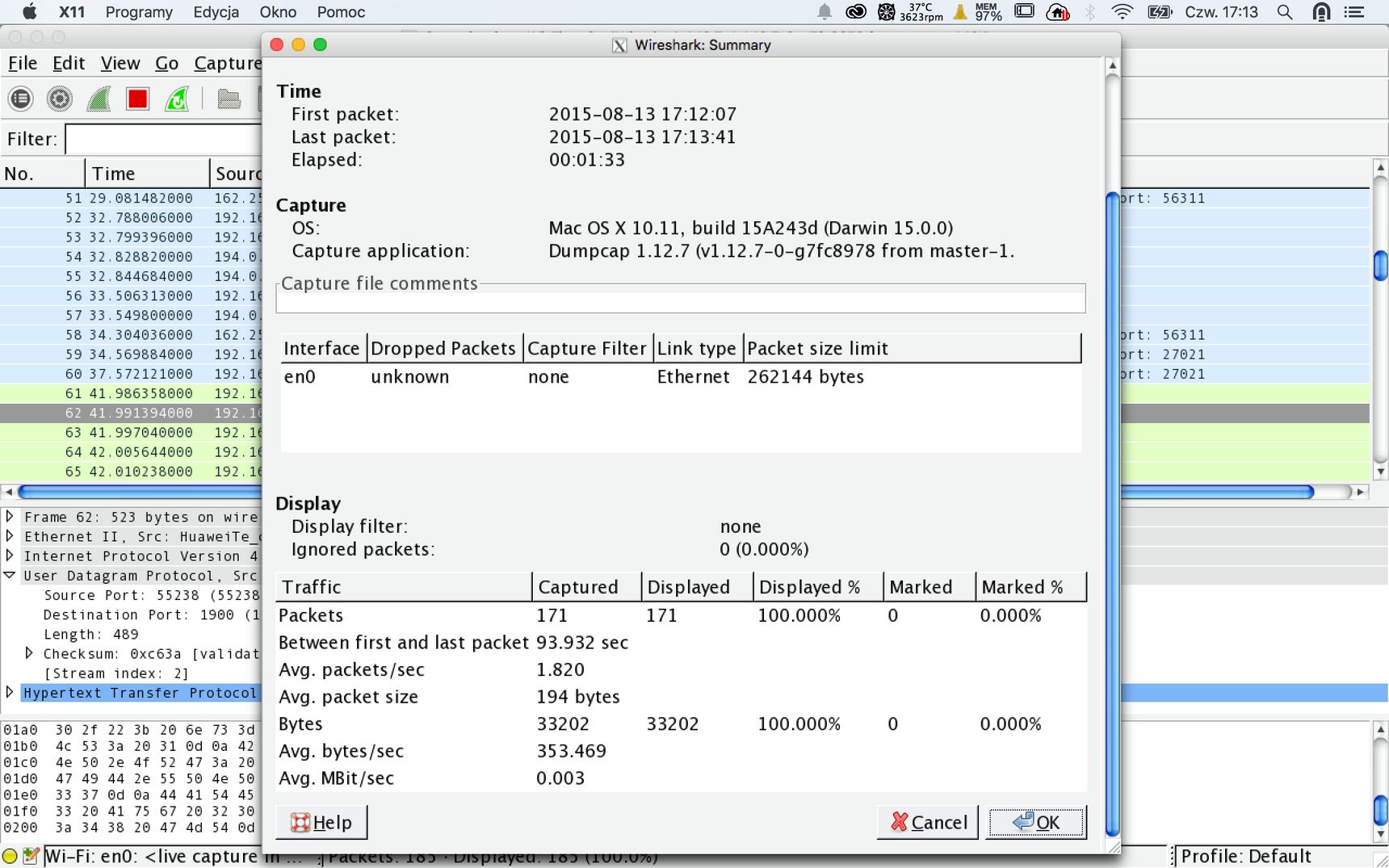Open memory usage MEM 97% menu item
1389x868 pixels.
point(988,11)
